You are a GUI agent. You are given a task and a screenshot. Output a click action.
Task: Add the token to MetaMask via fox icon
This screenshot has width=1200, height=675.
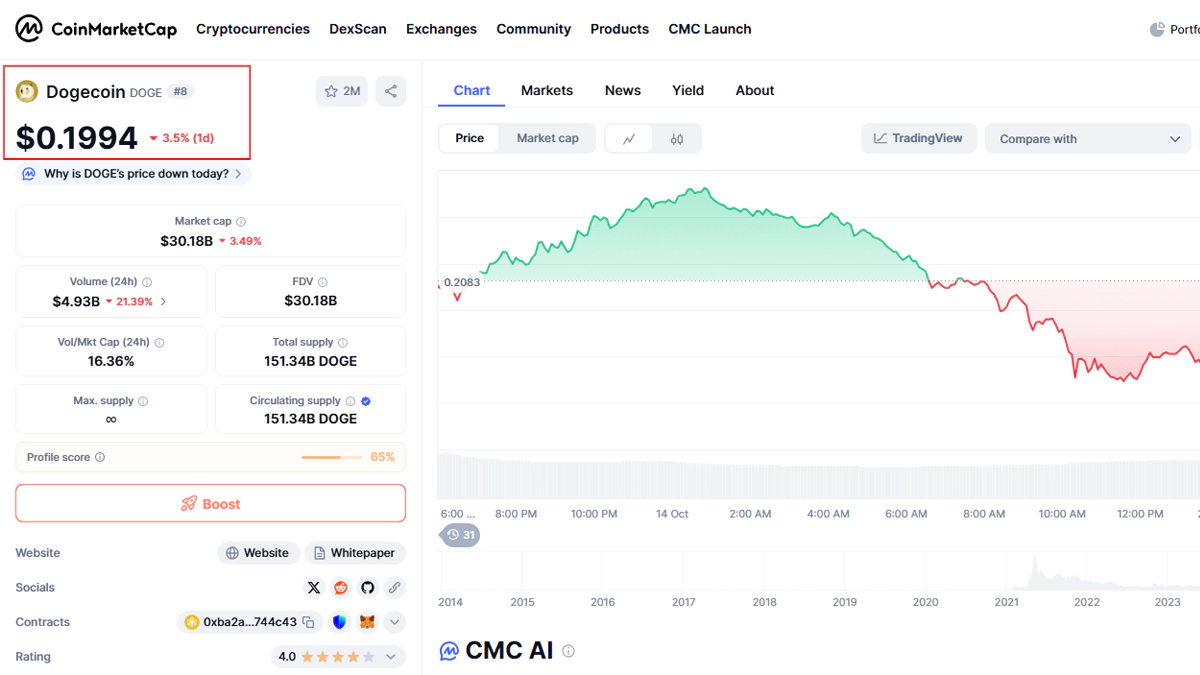tap(367, 622)
